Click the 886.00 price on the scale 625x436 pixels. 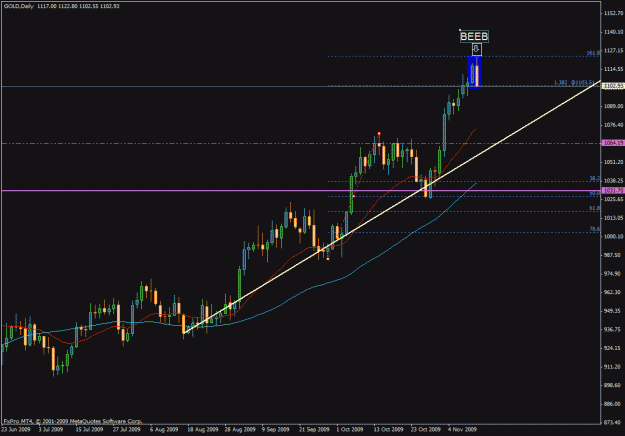click(613, 404)
